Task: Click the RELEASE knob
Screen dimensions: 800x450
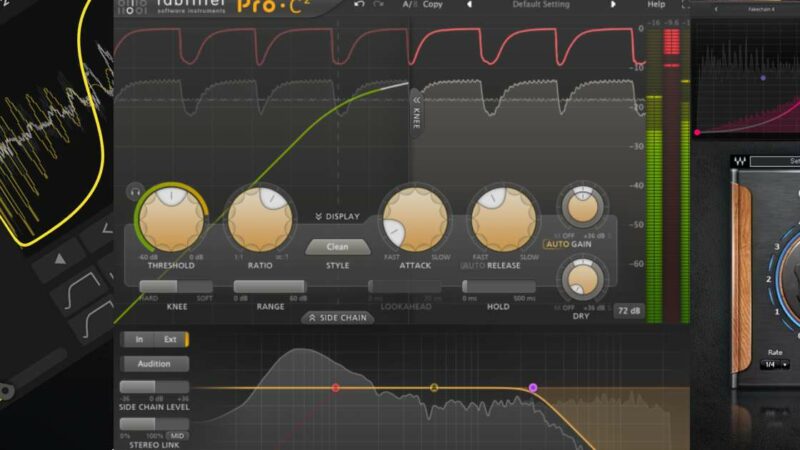Action: click(504, 218)
